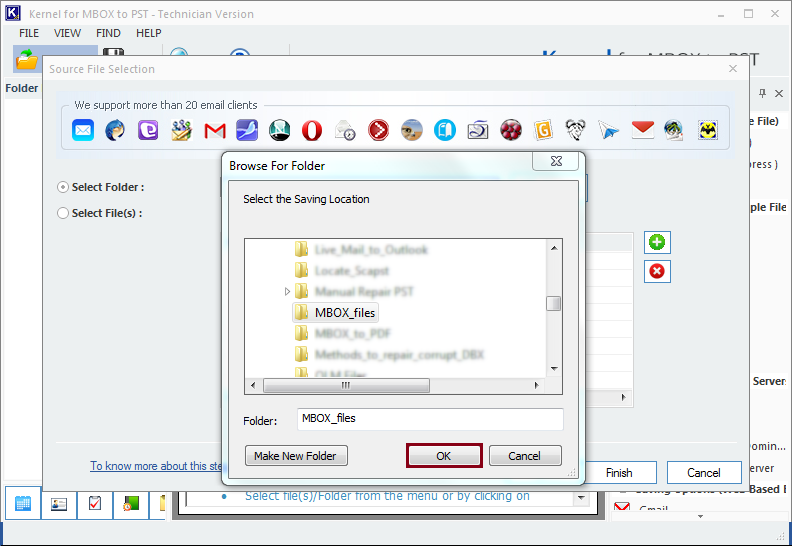Click the folder tree's down scroll arrow
The width and height of the screenshot is (792, 546).
point(554,369)
